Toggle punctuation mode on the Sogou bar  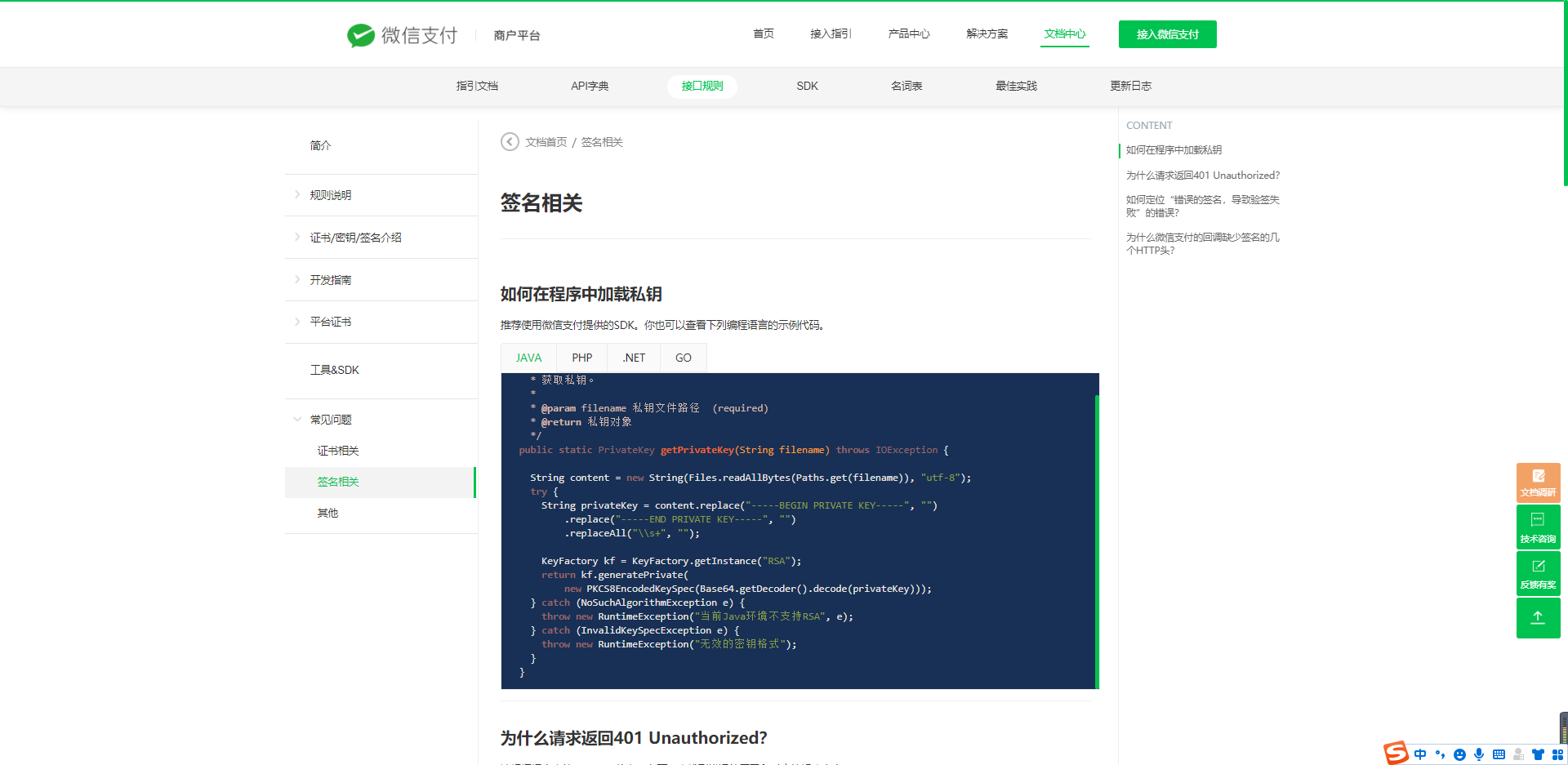tap(1440, 754)
